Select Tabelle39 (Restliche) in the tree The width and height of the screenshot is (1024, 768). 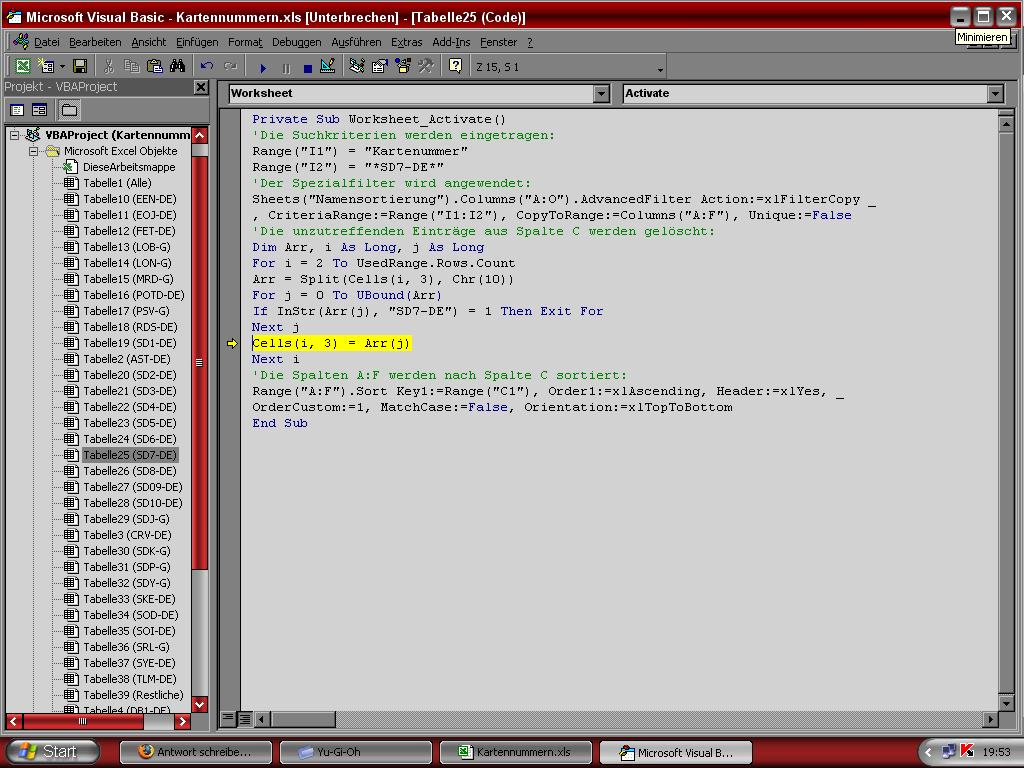(133, 695)
